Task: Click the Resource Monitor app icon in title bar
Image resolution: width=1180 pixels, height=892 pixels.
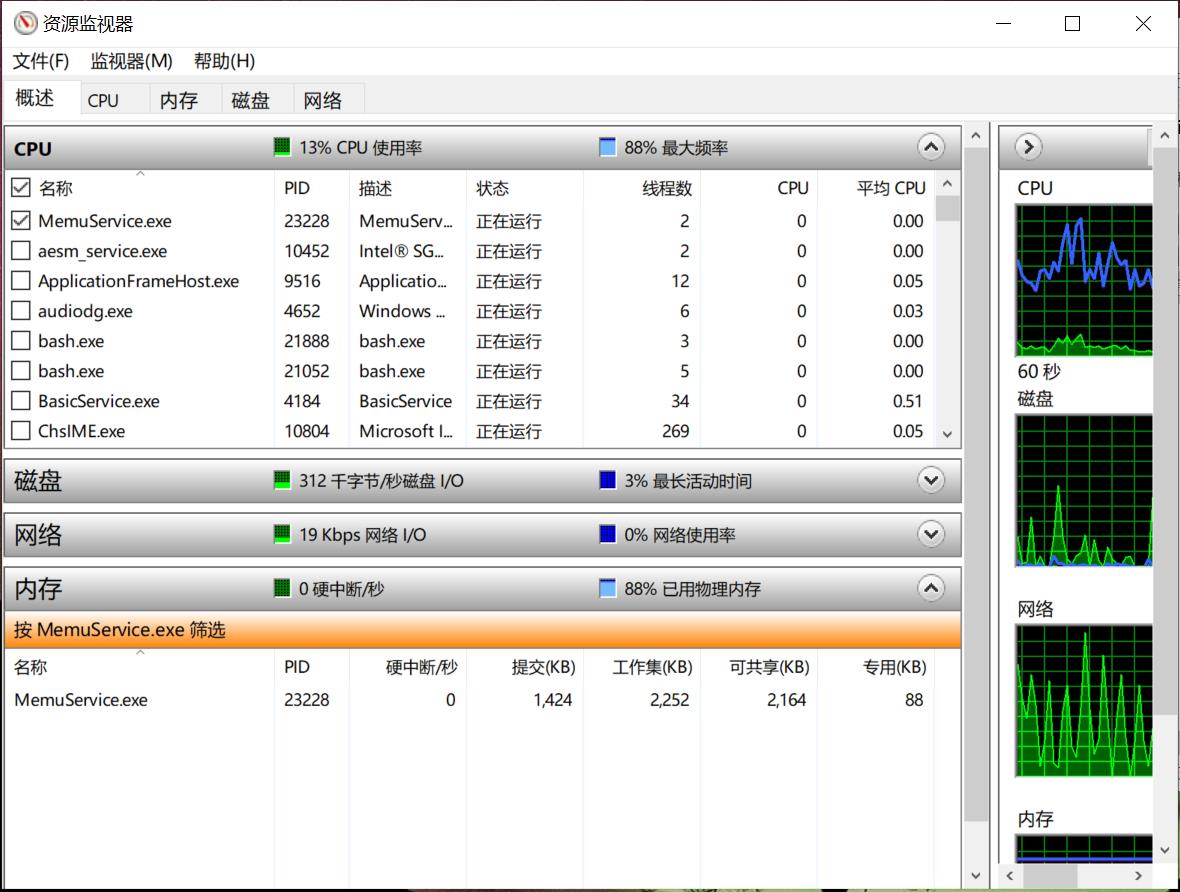Action: [25, 24]
